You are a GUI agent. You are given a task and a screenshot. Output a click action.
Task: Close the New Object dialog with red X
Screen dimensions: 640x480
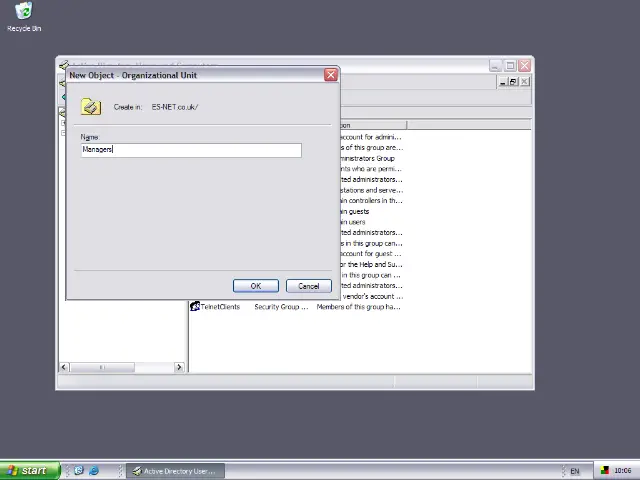coord(331,75)
